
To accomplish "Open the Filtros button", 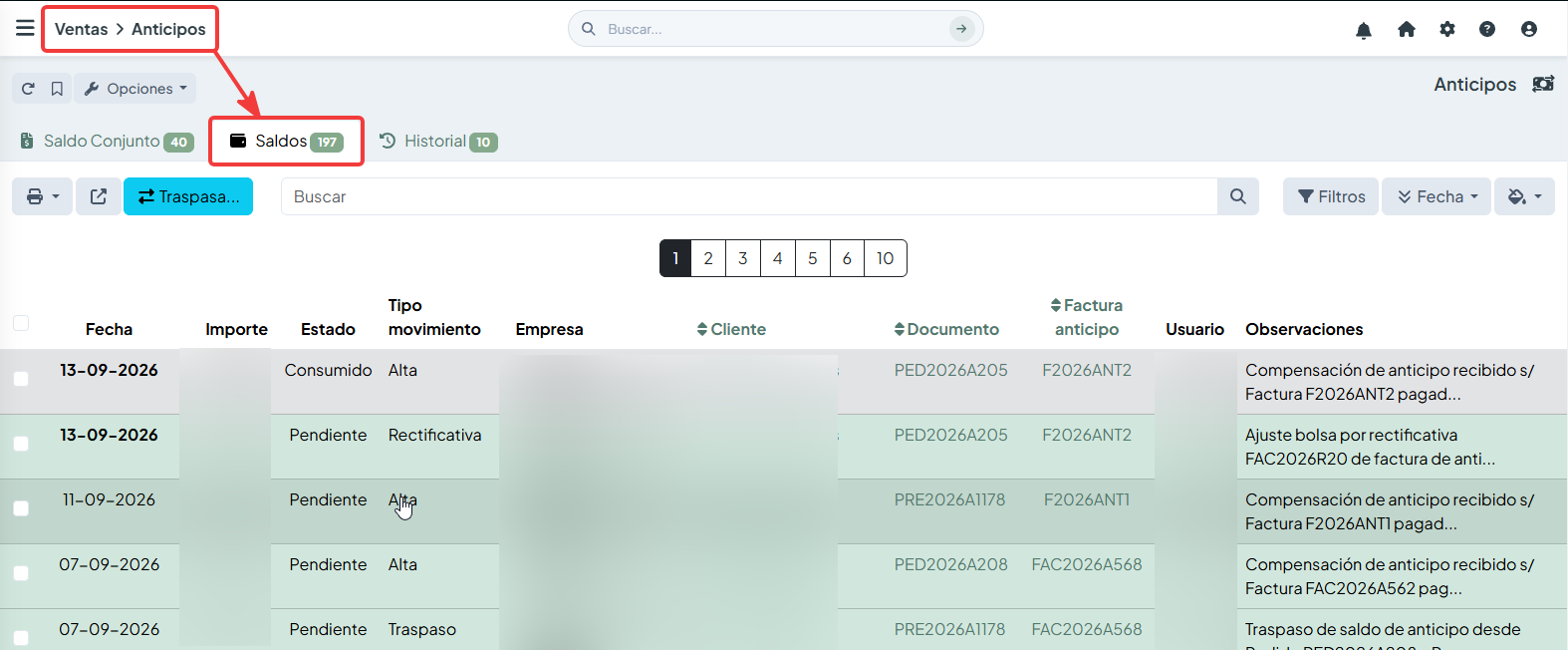I will (1331, 196).
